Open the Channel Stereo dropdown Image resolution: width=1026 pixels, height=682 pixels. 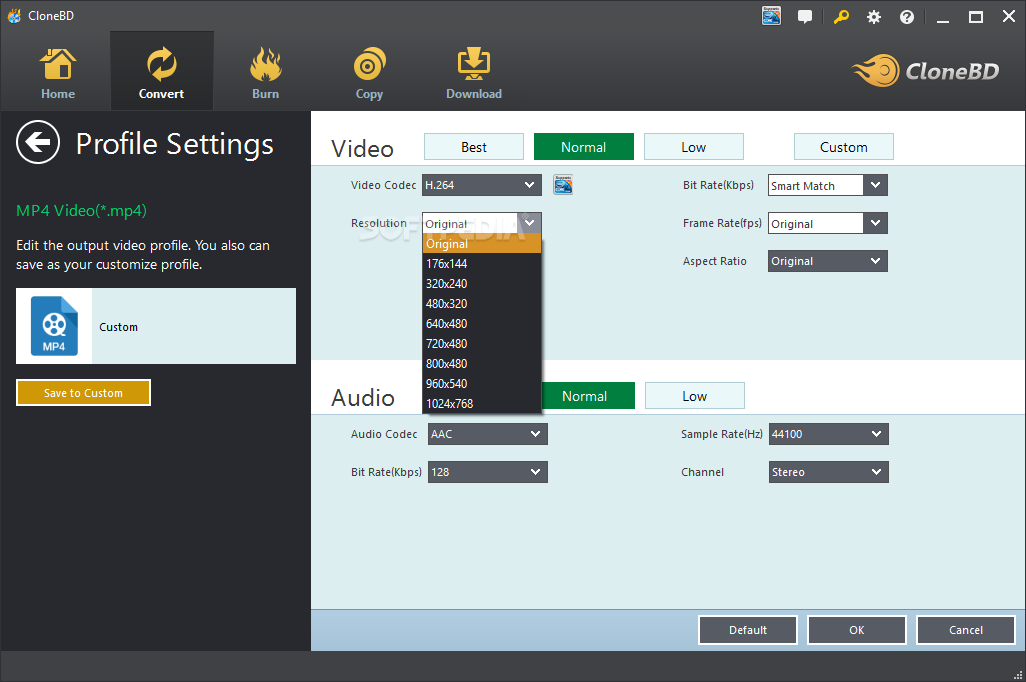click(828, 472)
